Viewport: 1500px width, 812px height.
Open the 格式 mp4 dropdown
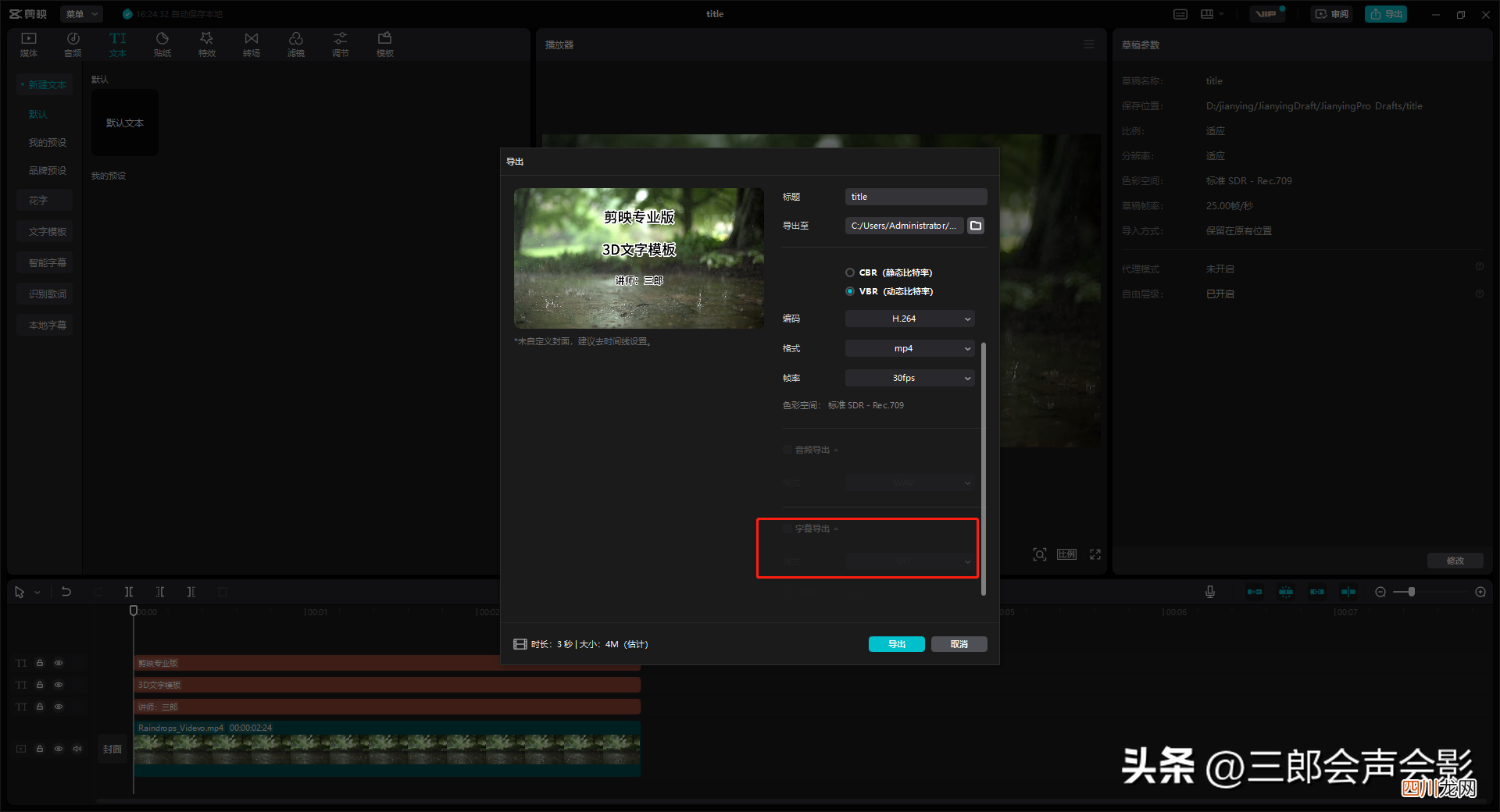point(909,348)
